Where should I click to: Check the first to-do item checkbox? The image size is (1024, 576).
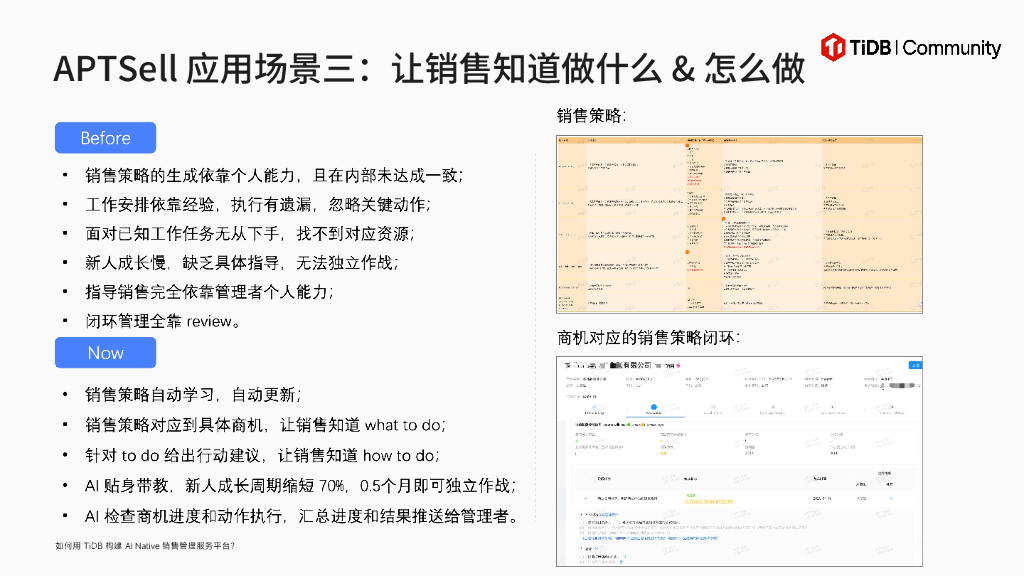[582, 520]
